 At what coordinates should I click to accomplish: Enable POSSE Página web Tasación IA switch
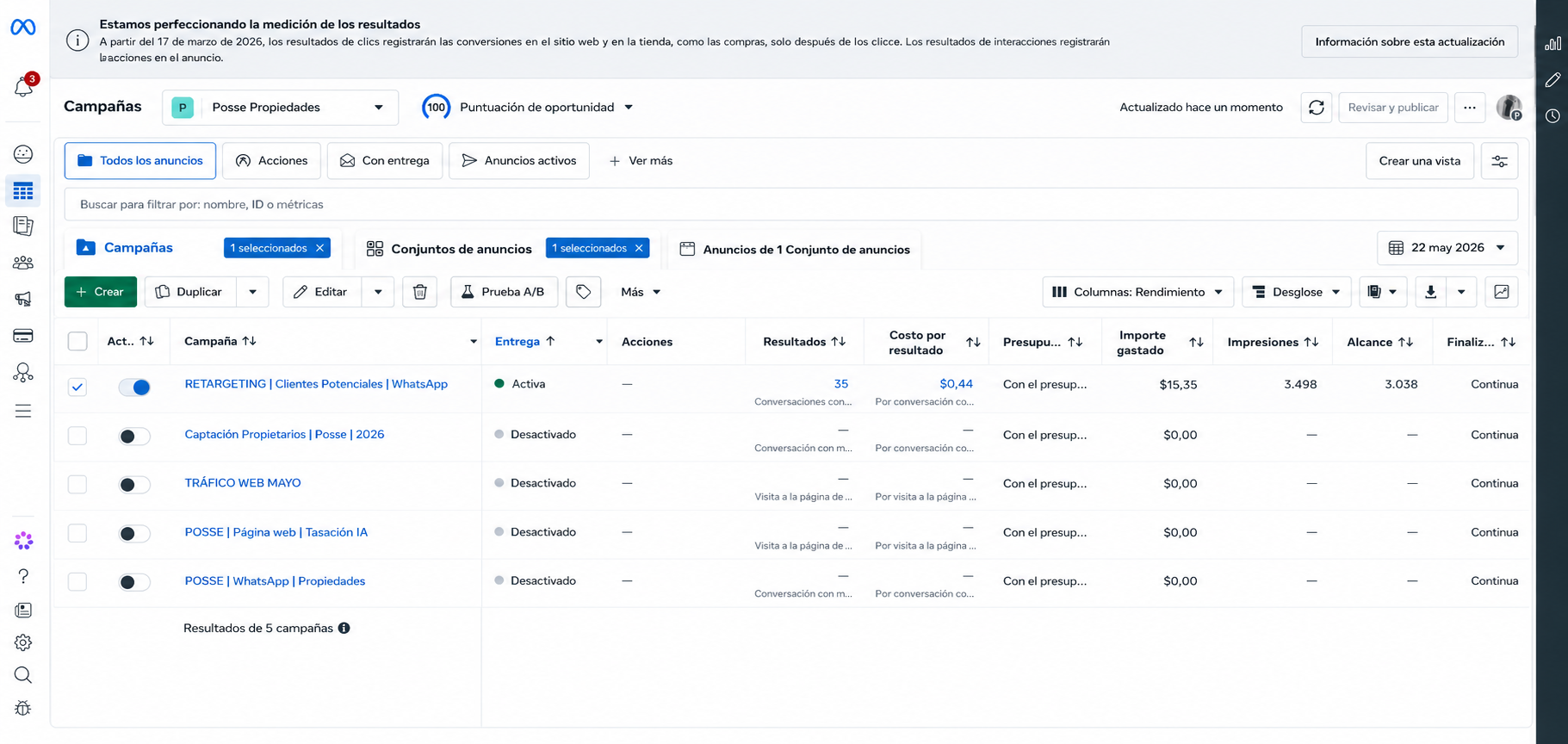point(134,534)
